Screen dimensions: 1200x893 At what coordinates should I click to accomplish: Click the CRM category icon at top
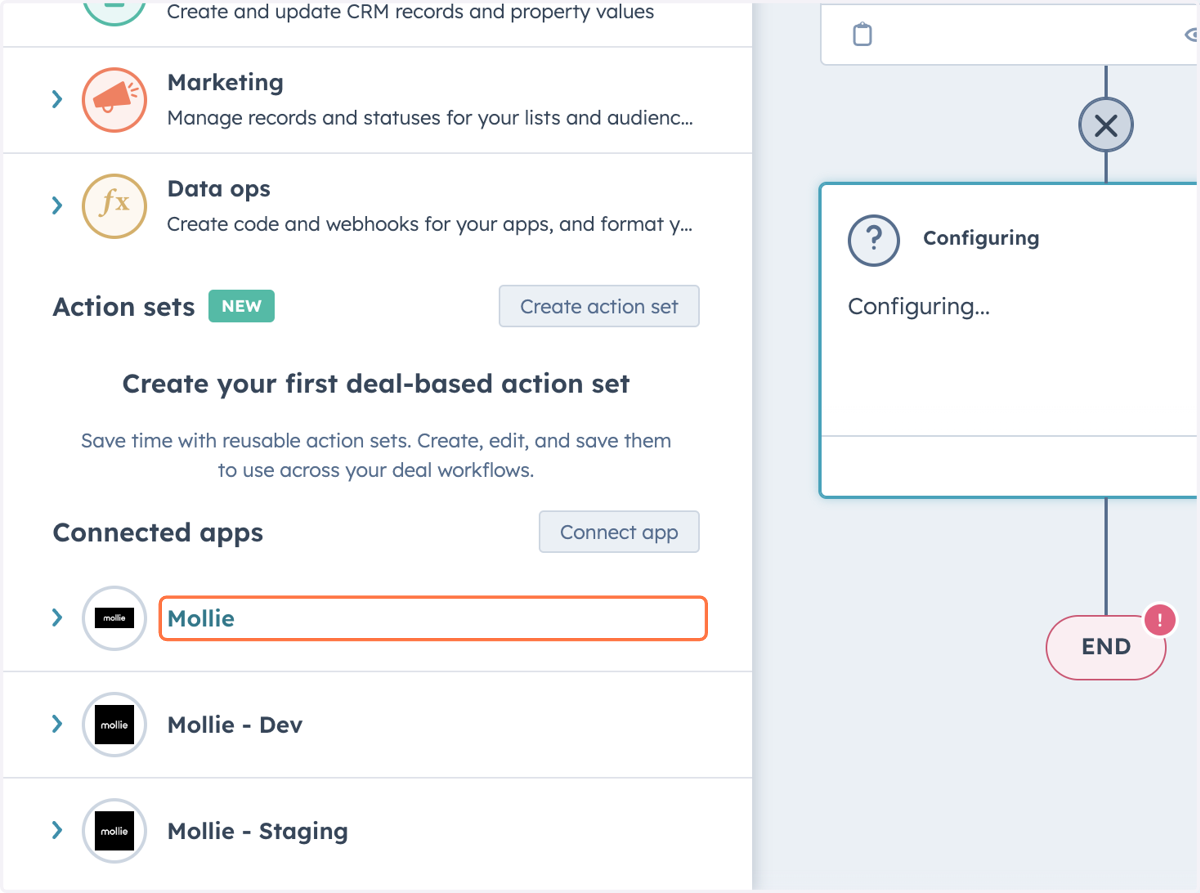click(114, 12)
